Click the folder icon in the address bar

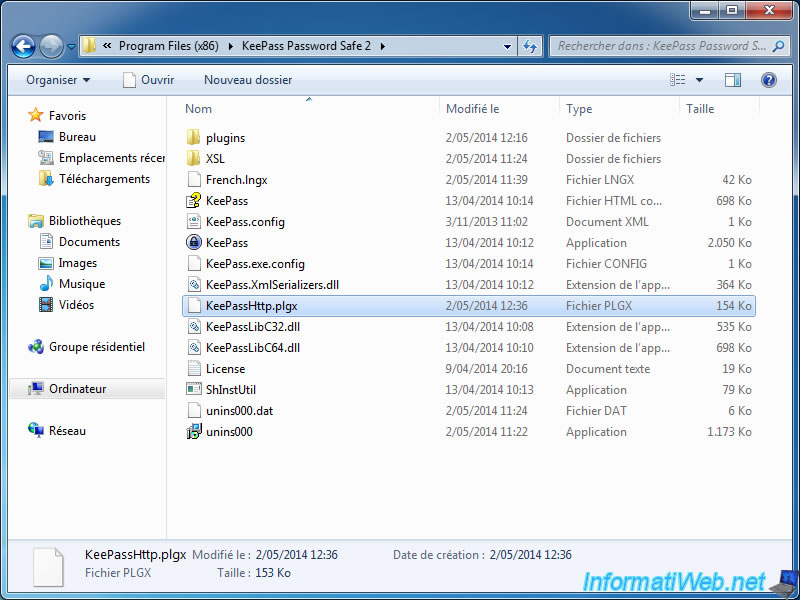click(89, 46)
